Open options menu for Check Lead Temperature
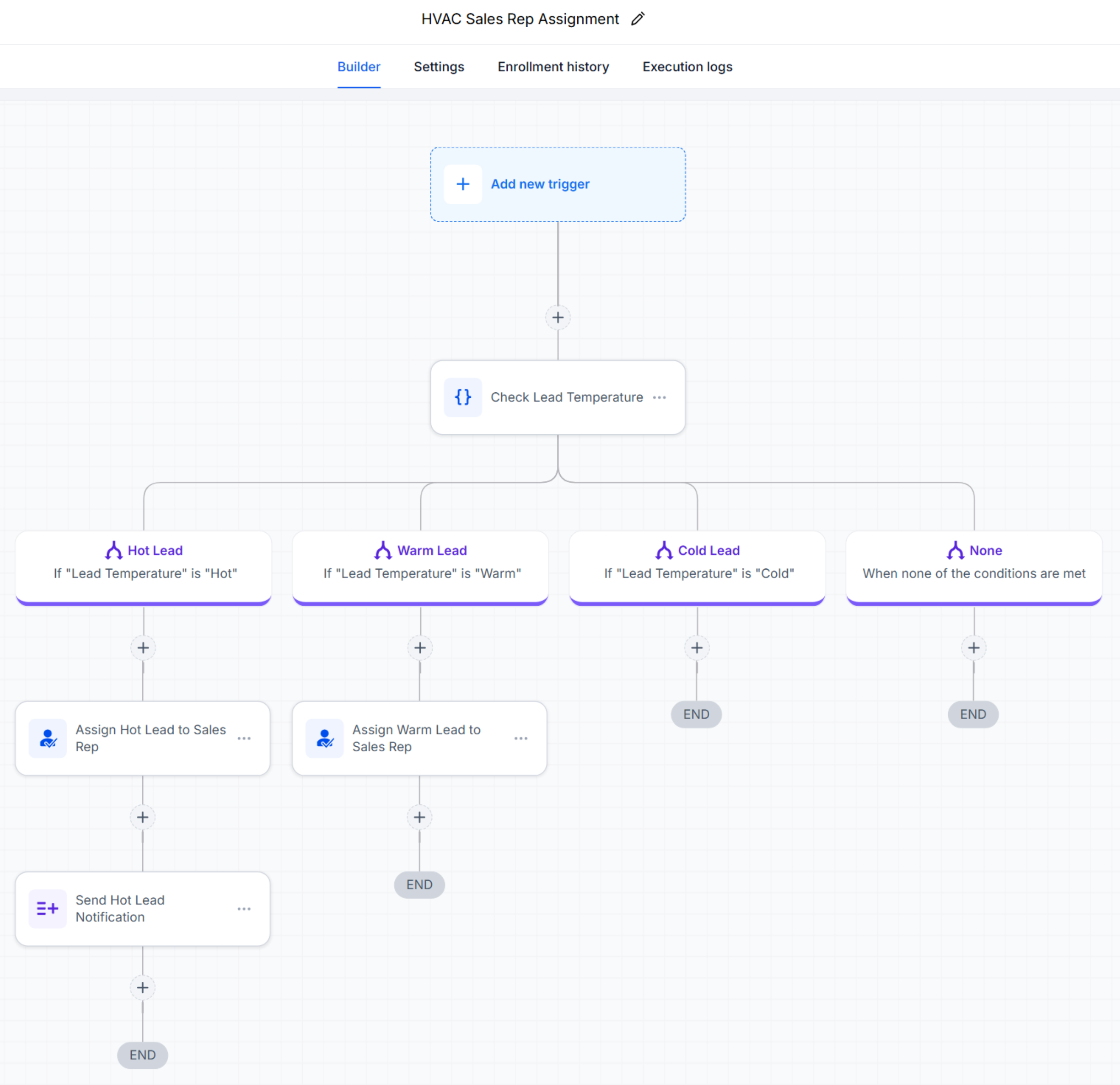Screen dimensions: 1120x1085 tap(659, 397)
